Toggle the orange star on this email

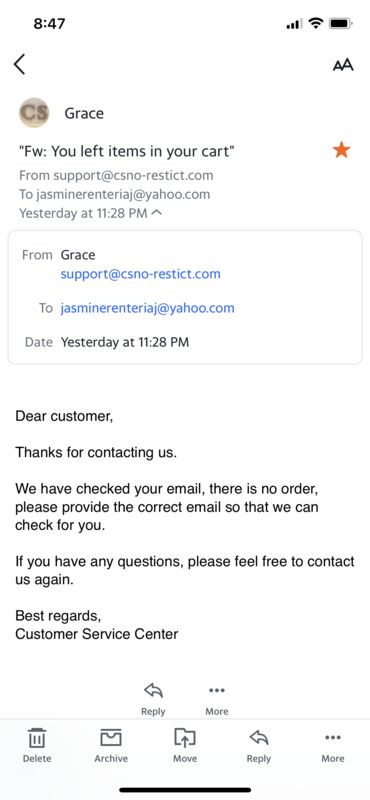(x=341, y=151)
